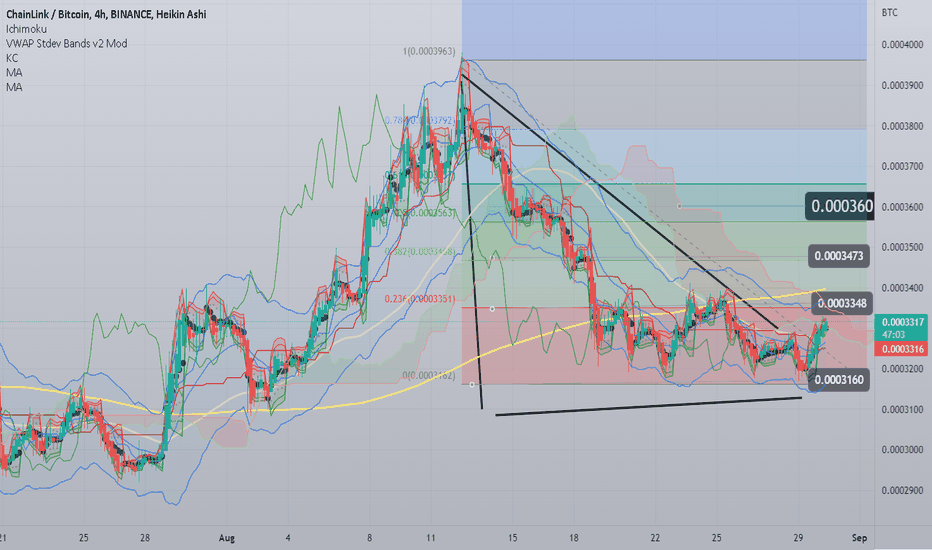Click the 0.0003348 price tag

pyautogui.click(x=840, y=303)
